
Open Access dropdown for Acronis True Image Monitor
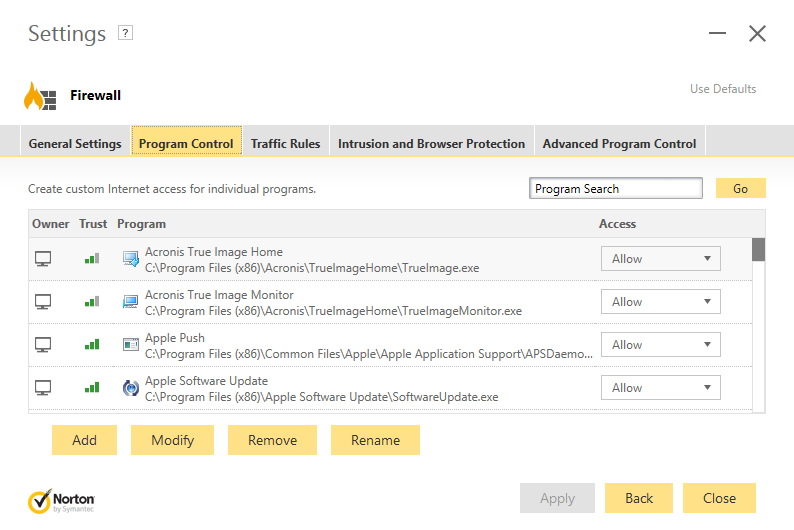coord(660,302)
